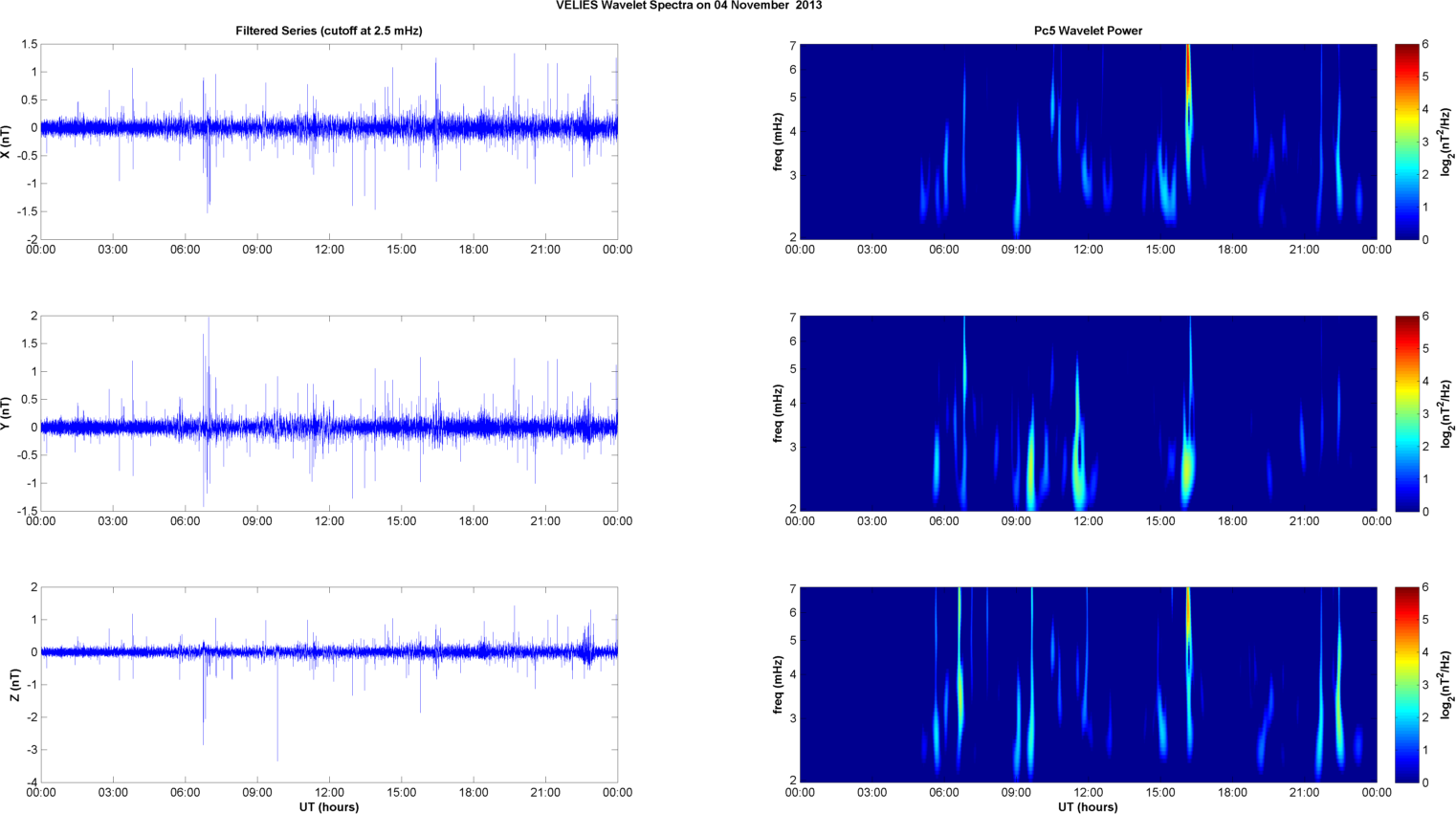Click the 7 frequency tick of X-component spectrum

point(793,45)
